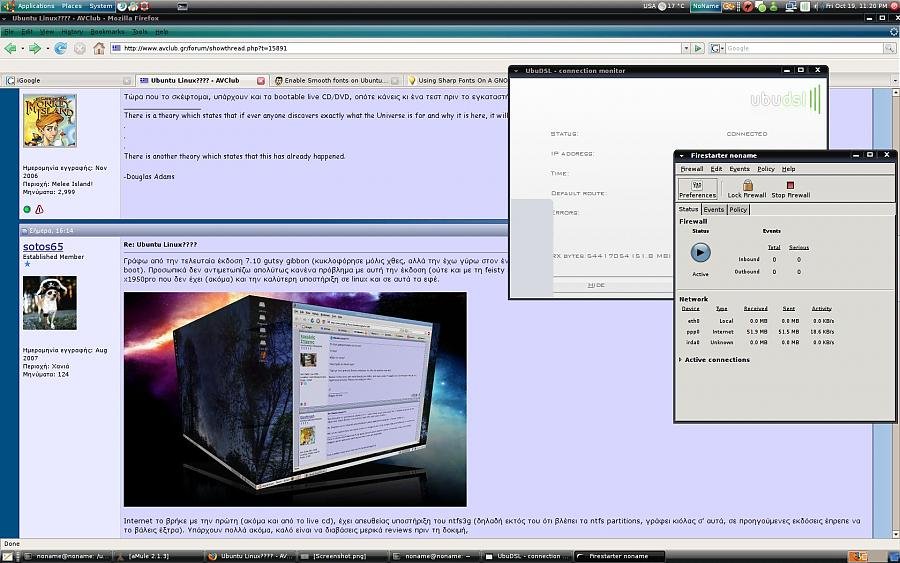Open the back-history dropdown arrow
The width and height of the screenshot is (900, 563).
click(22, 48)
